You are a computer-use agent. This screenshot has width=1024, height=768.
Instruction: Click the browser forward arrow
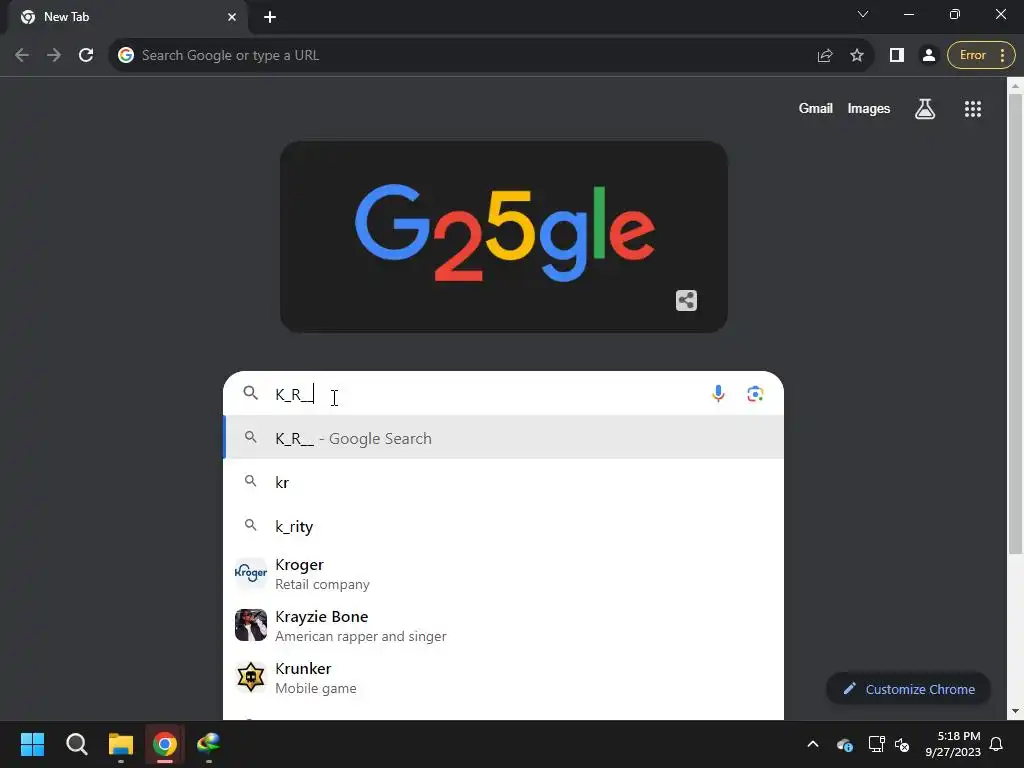coord(54,56)
